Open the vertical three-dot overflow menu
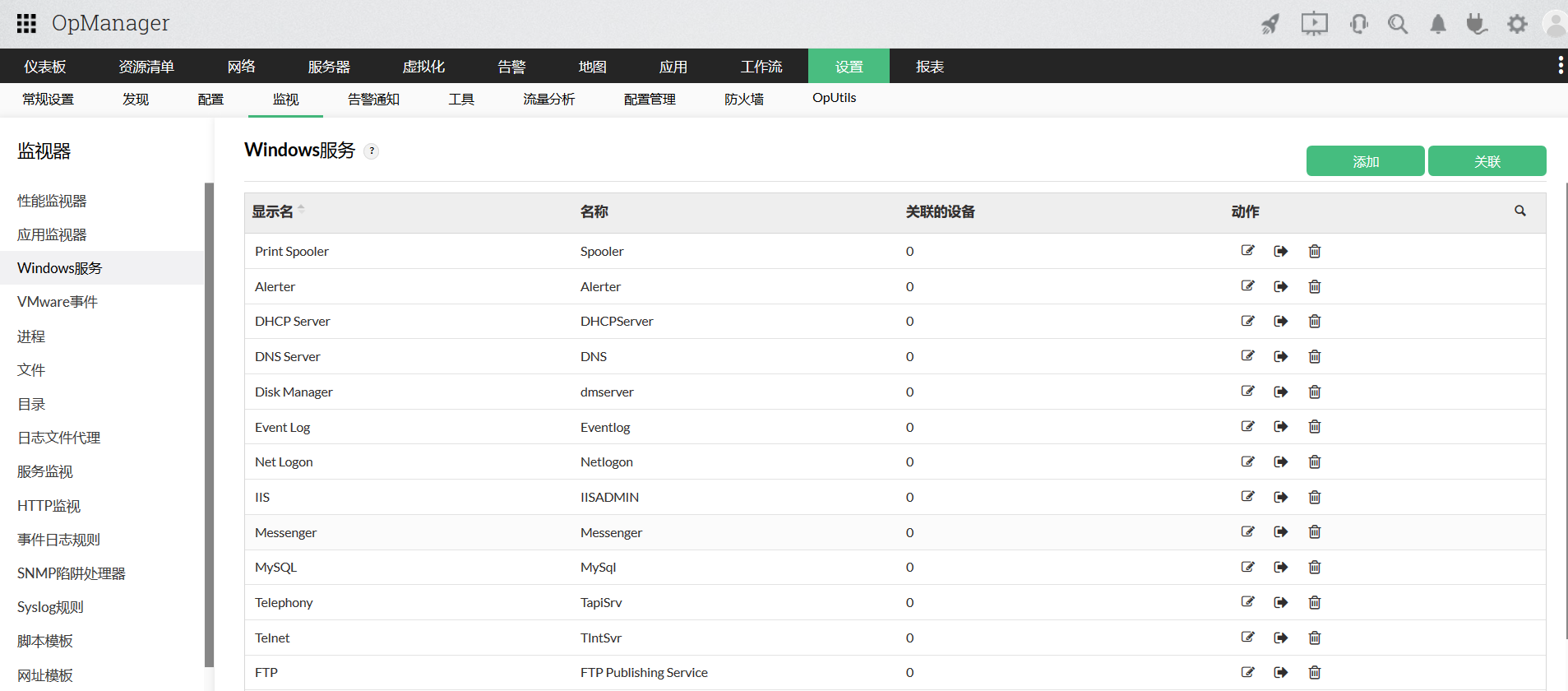The height and width of the screenshot is (691, 1568). click(1560, 66)
